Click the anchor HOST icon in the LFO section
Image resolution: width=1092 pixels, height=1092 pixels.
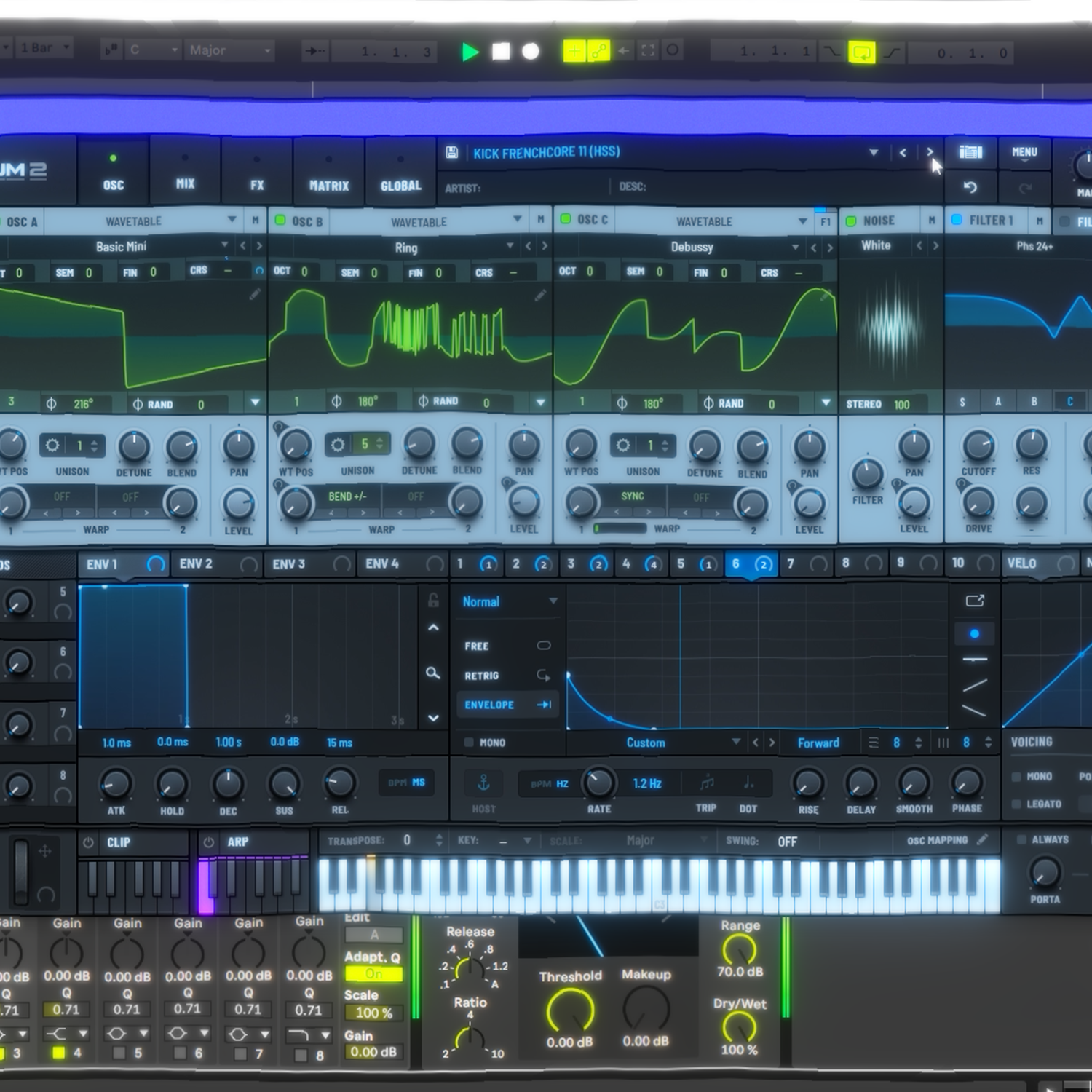(x=483, y=783)
